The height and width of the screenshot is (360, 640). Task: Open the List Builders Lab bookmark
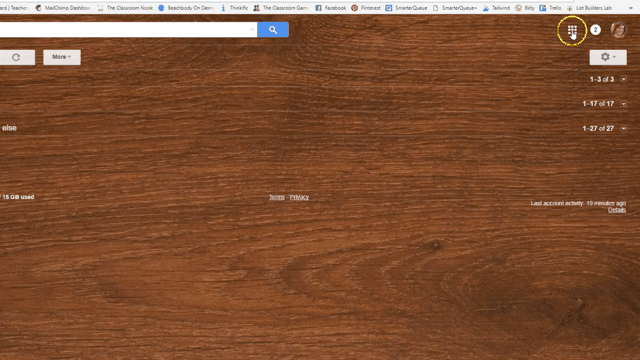click(589, 8)
